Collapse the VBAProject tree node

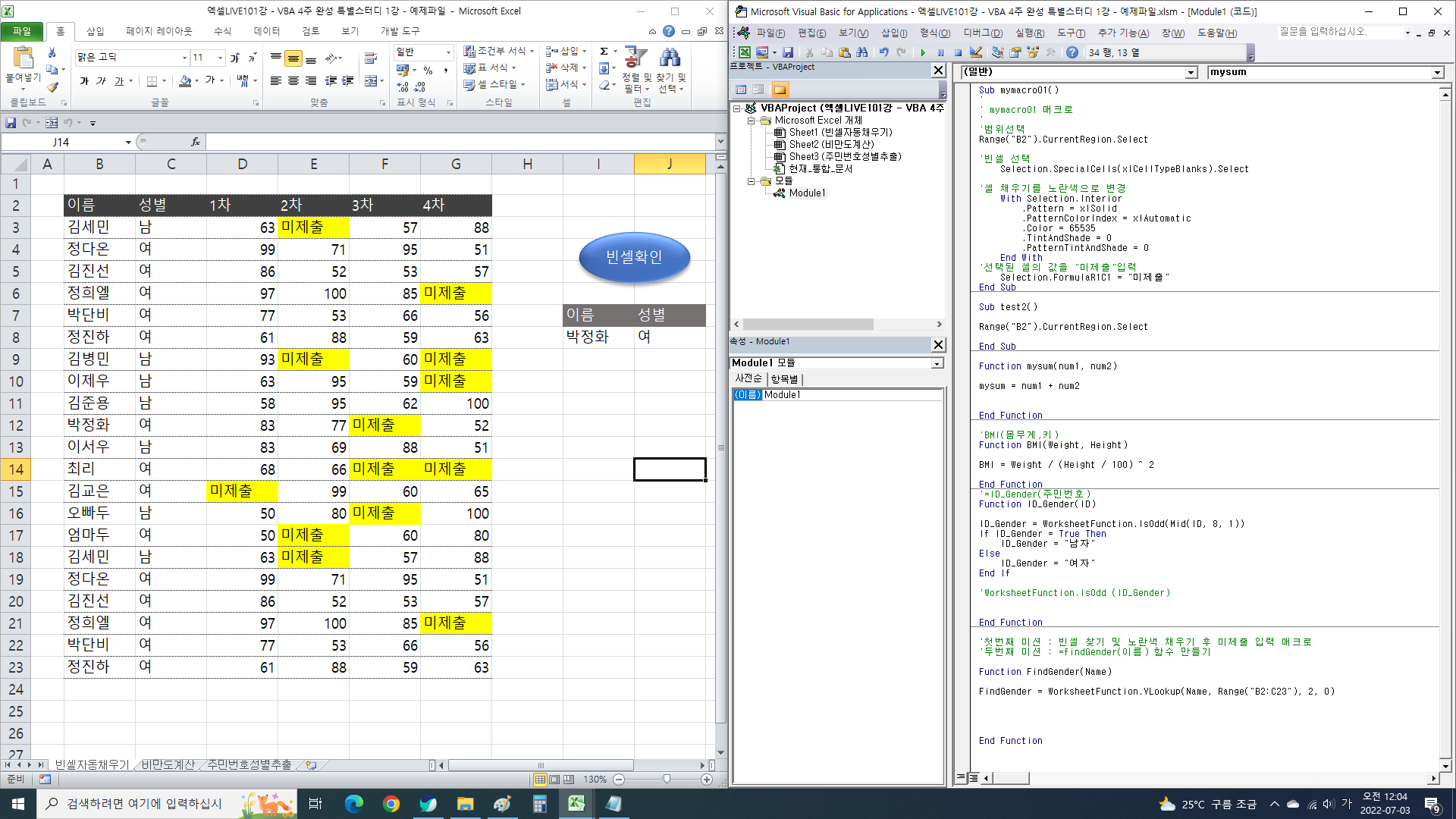(x=736, y=108)
